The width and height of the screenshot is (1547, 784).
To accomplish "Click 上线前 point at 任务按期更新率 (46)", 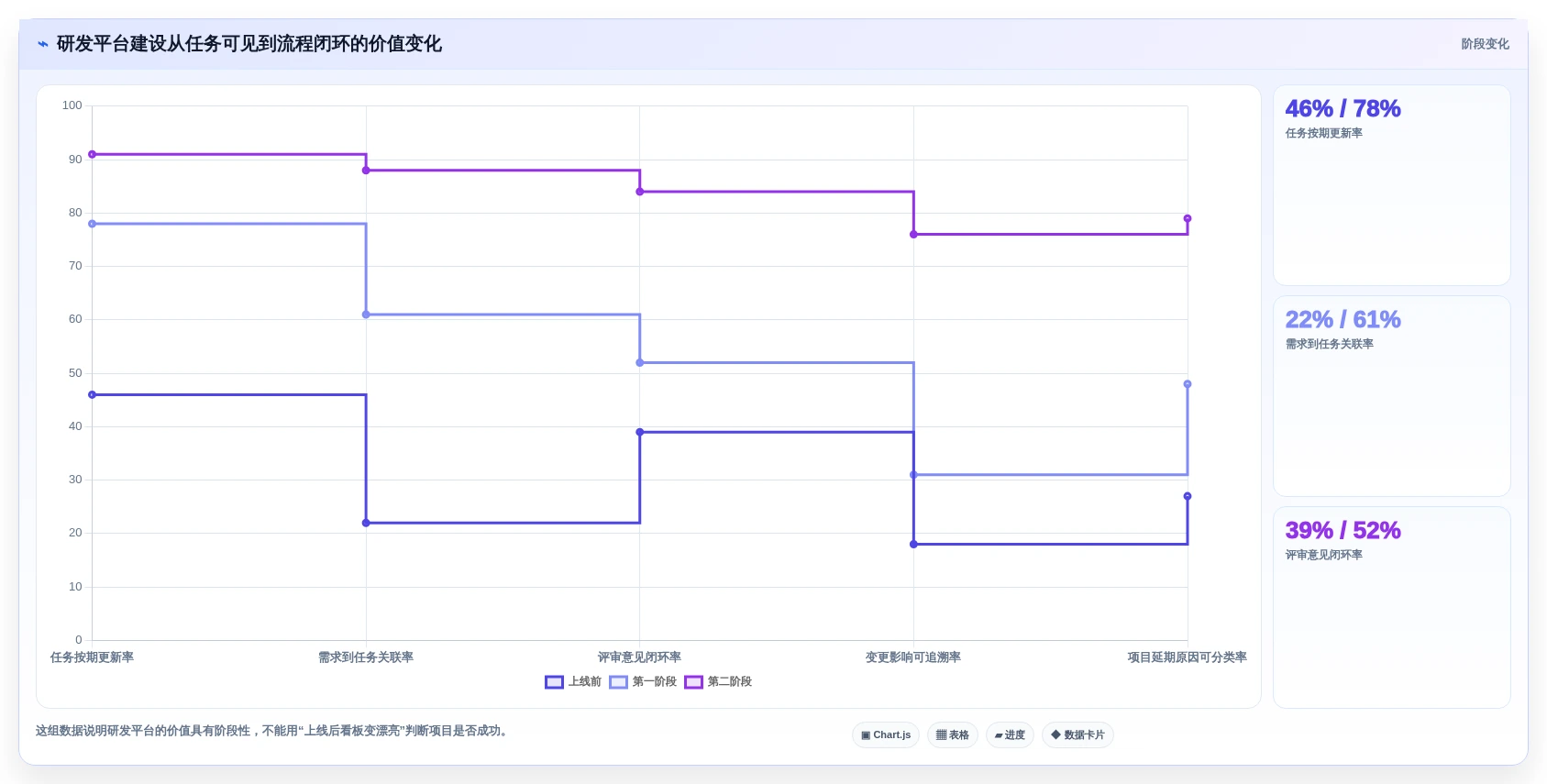I will (92, 394).
